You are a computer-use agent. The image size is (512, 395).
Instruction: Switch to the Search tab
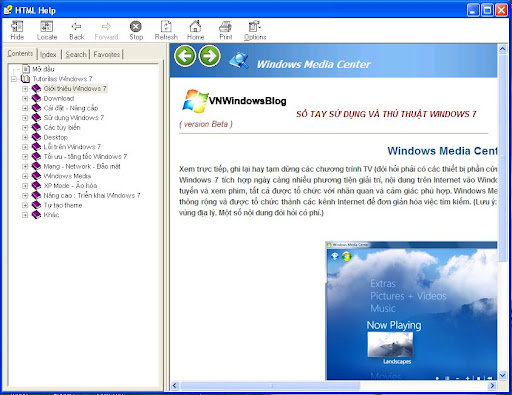76,54
